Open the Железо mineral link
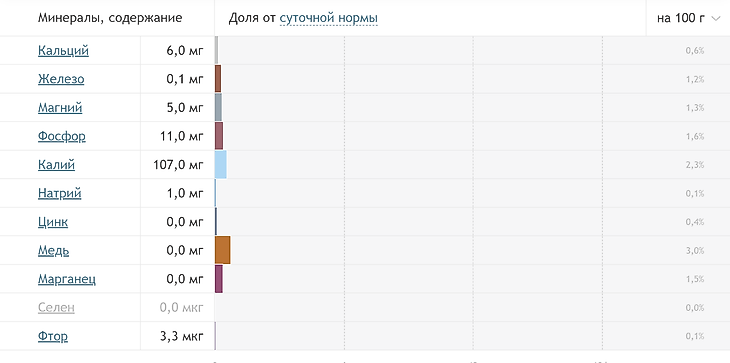Viewport: 730px width, 363px height. (x=61, y=79)
